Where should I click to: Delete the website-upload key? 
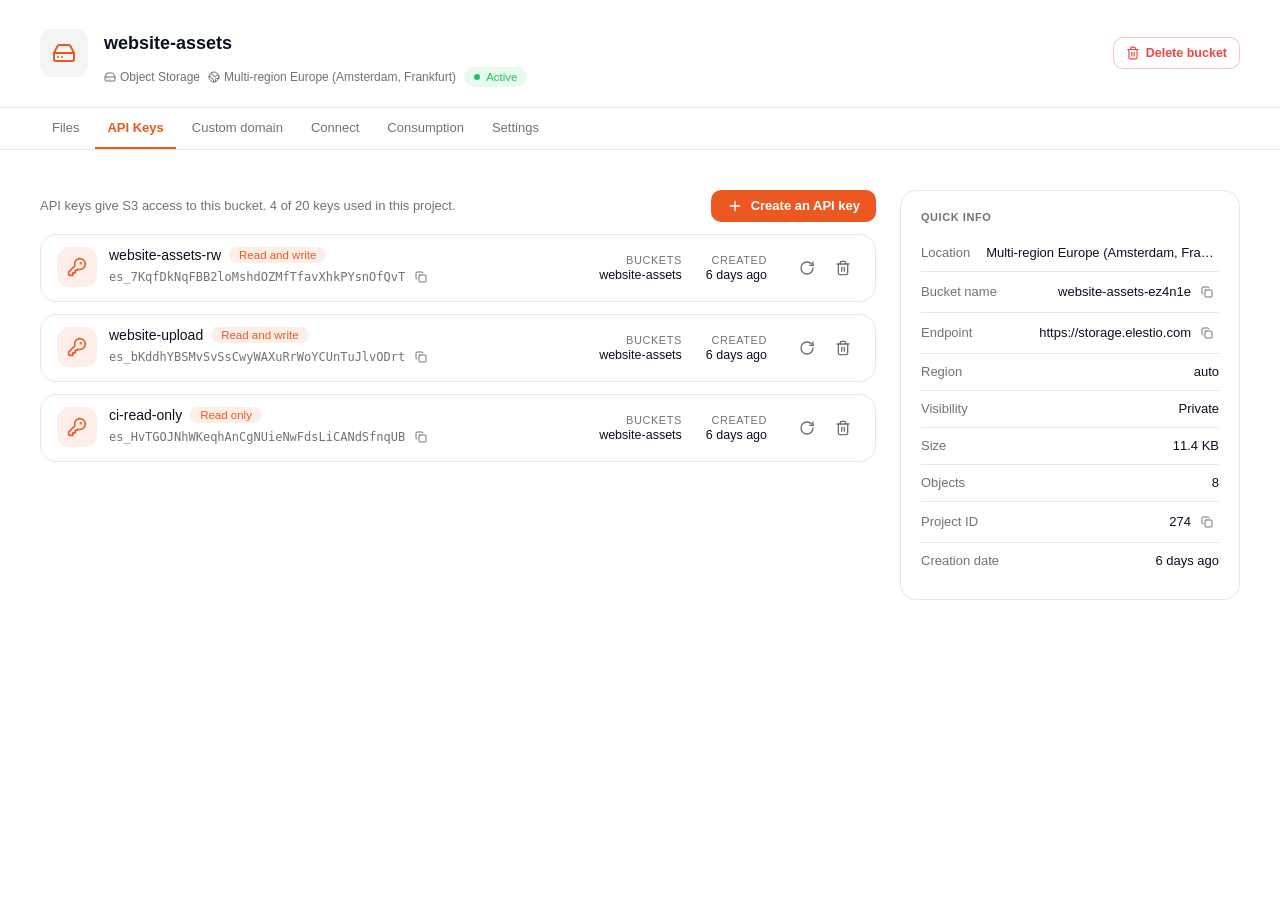pyautogui.click(x=843, y=348)
